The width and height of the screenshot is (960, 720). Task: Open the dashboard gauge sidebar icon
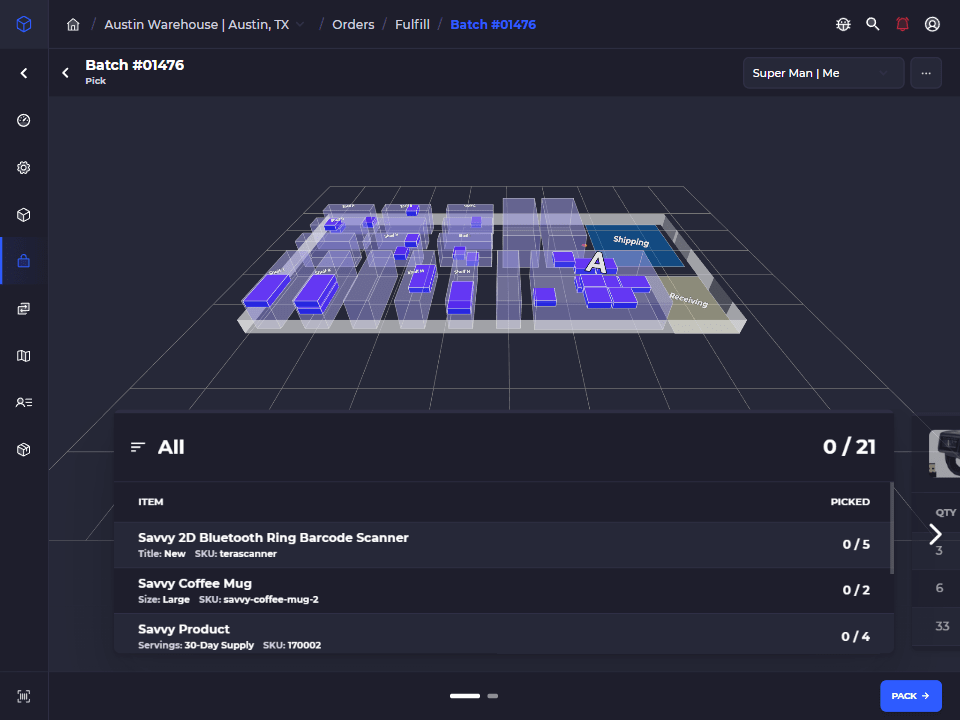(x=24, y=121)
